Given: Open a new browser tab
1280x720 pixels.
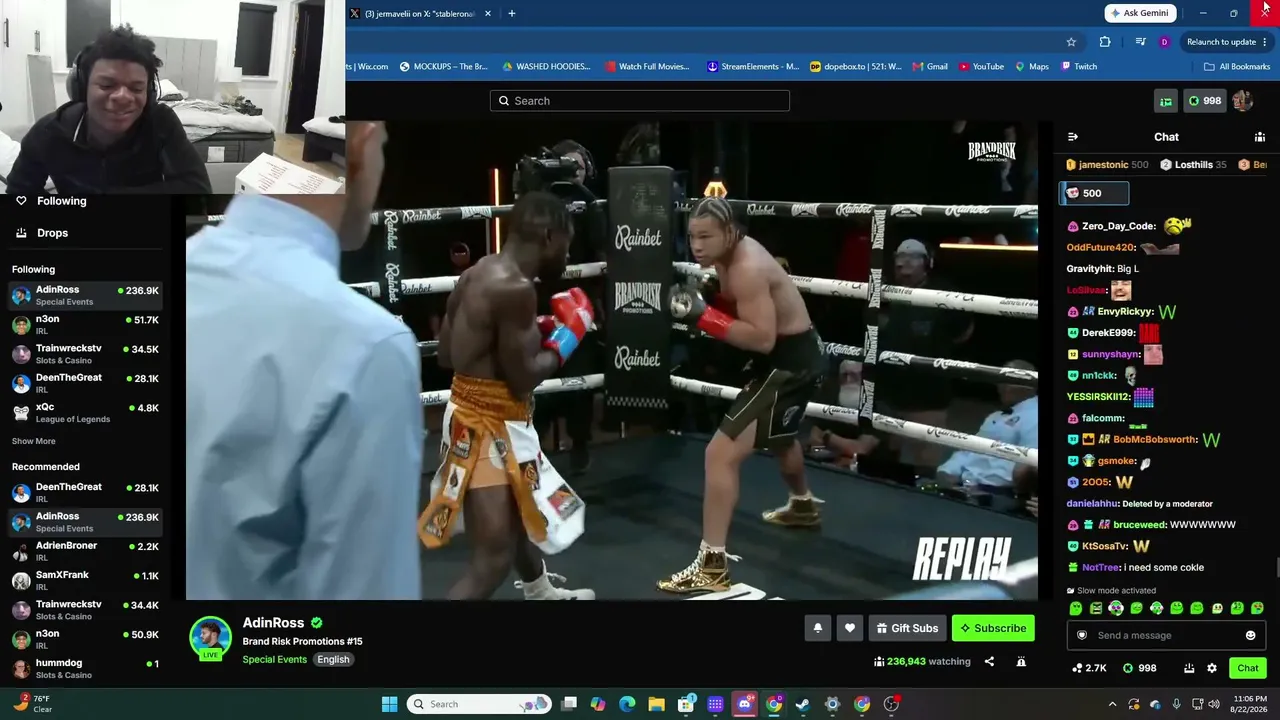Looking at the screenshot, I should pos(511,13).
